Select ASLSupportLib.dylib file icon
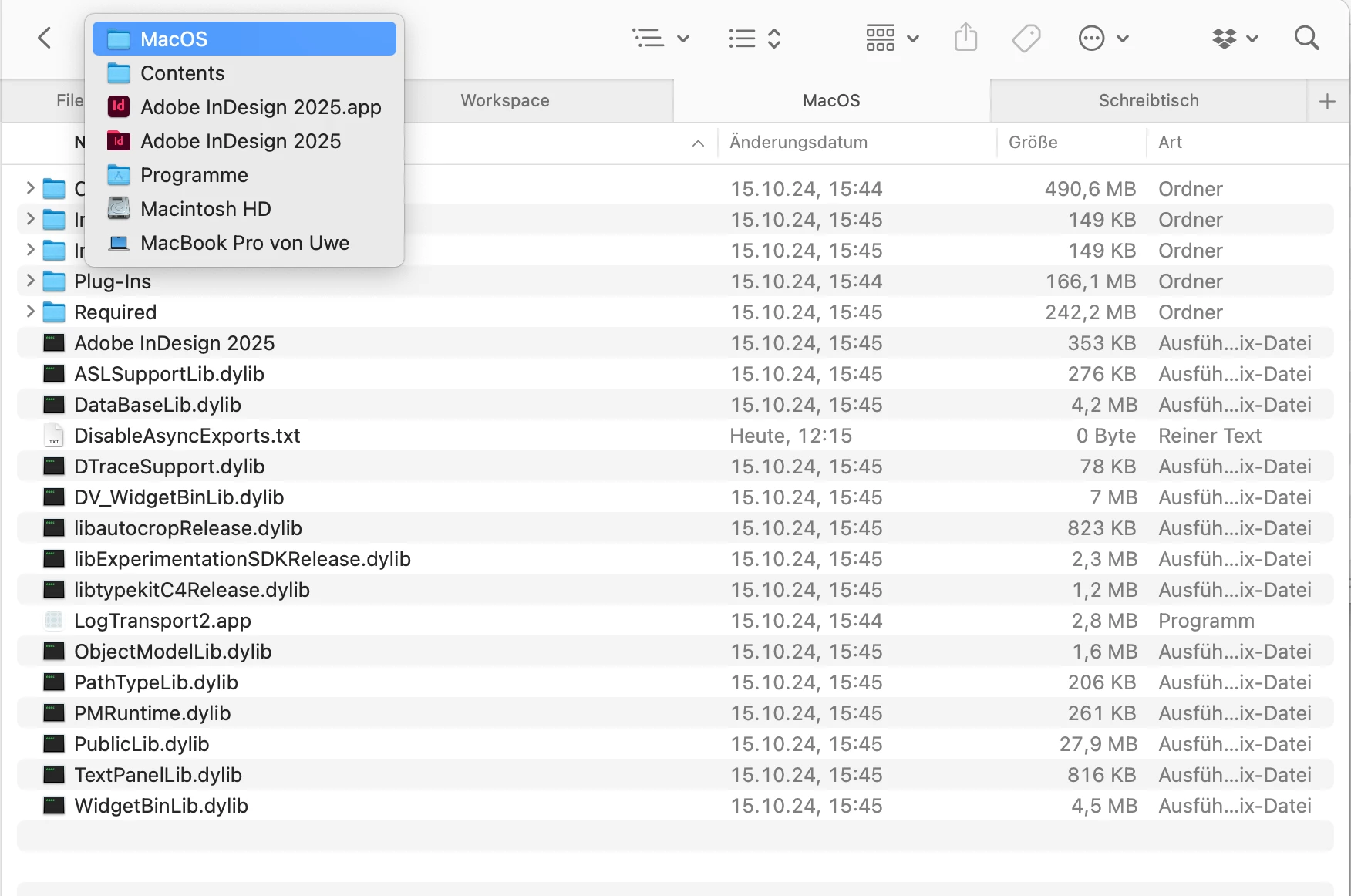 (54, 374)
